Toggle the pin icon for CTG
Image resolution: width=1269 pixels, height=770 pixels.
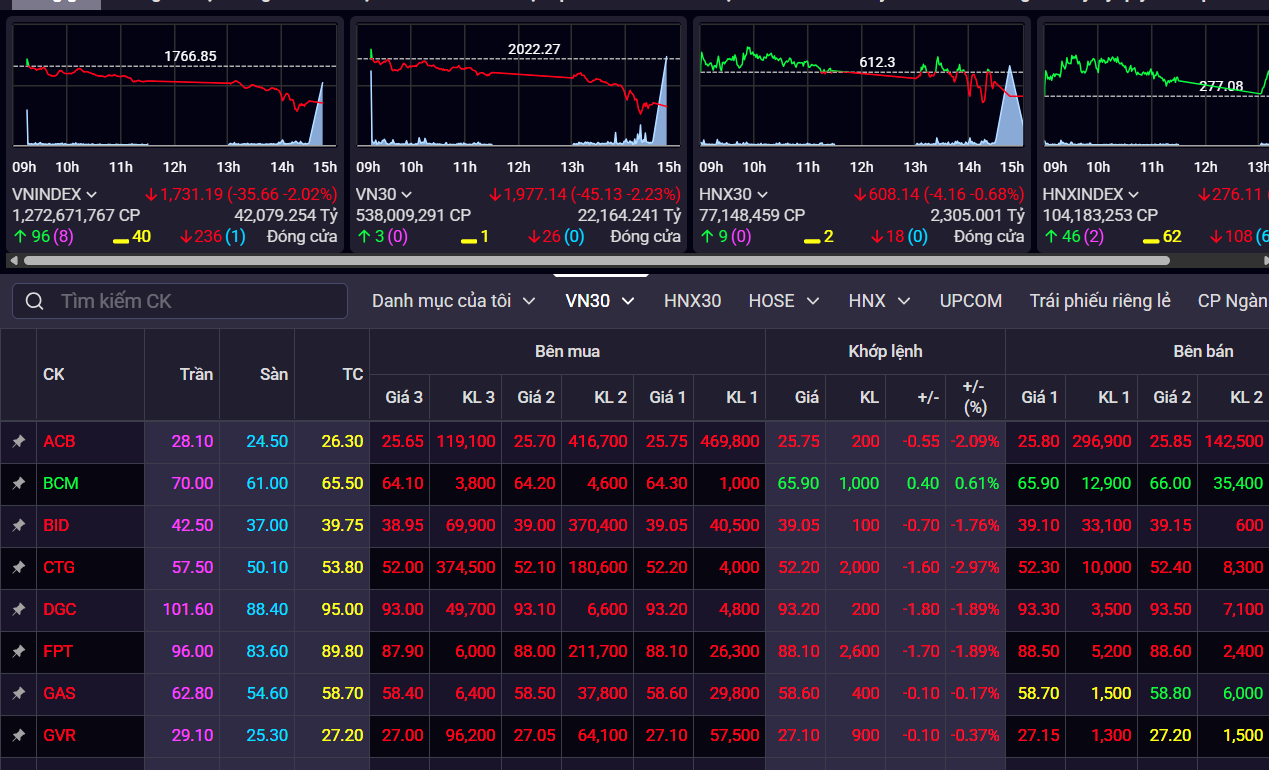(x=18, y=567)
